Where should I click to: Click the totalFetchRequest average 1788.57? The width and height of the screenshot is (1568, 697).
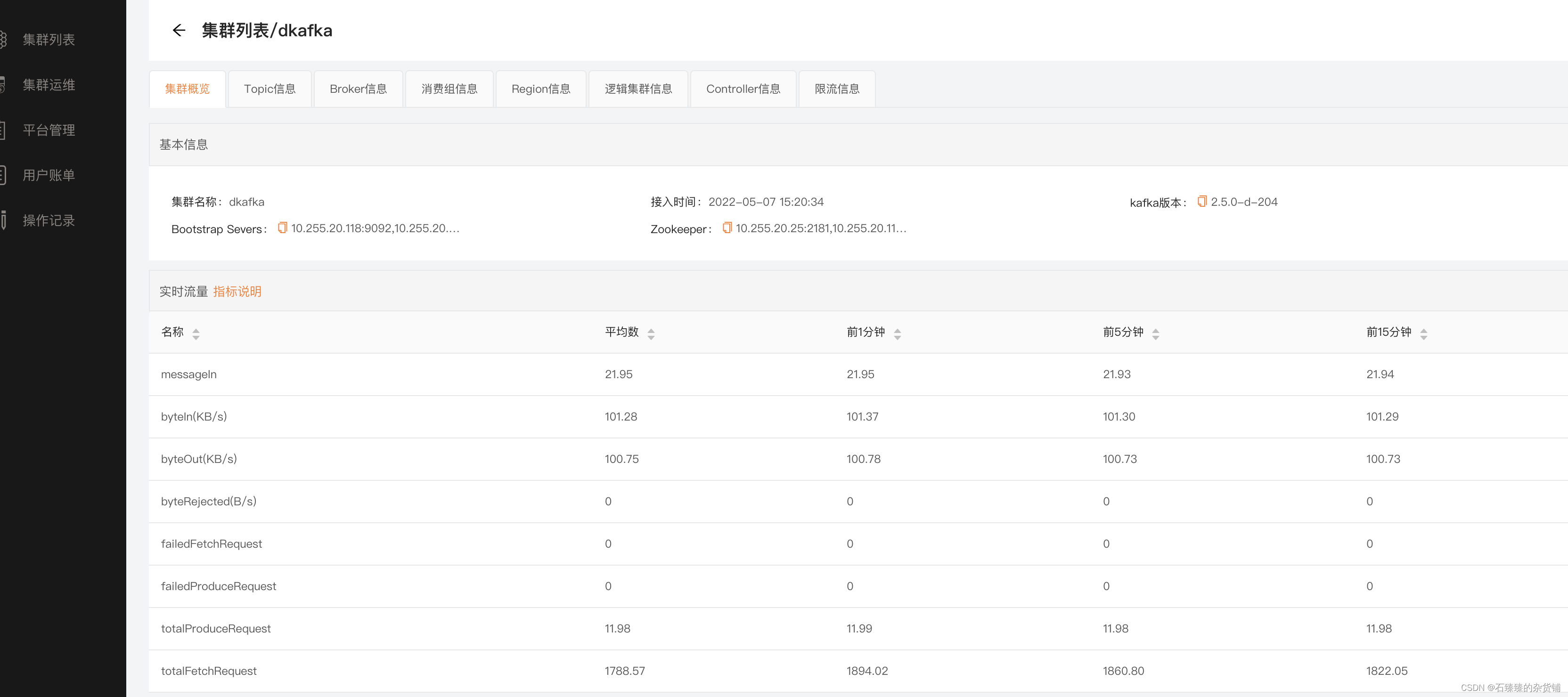coord(625,671)
